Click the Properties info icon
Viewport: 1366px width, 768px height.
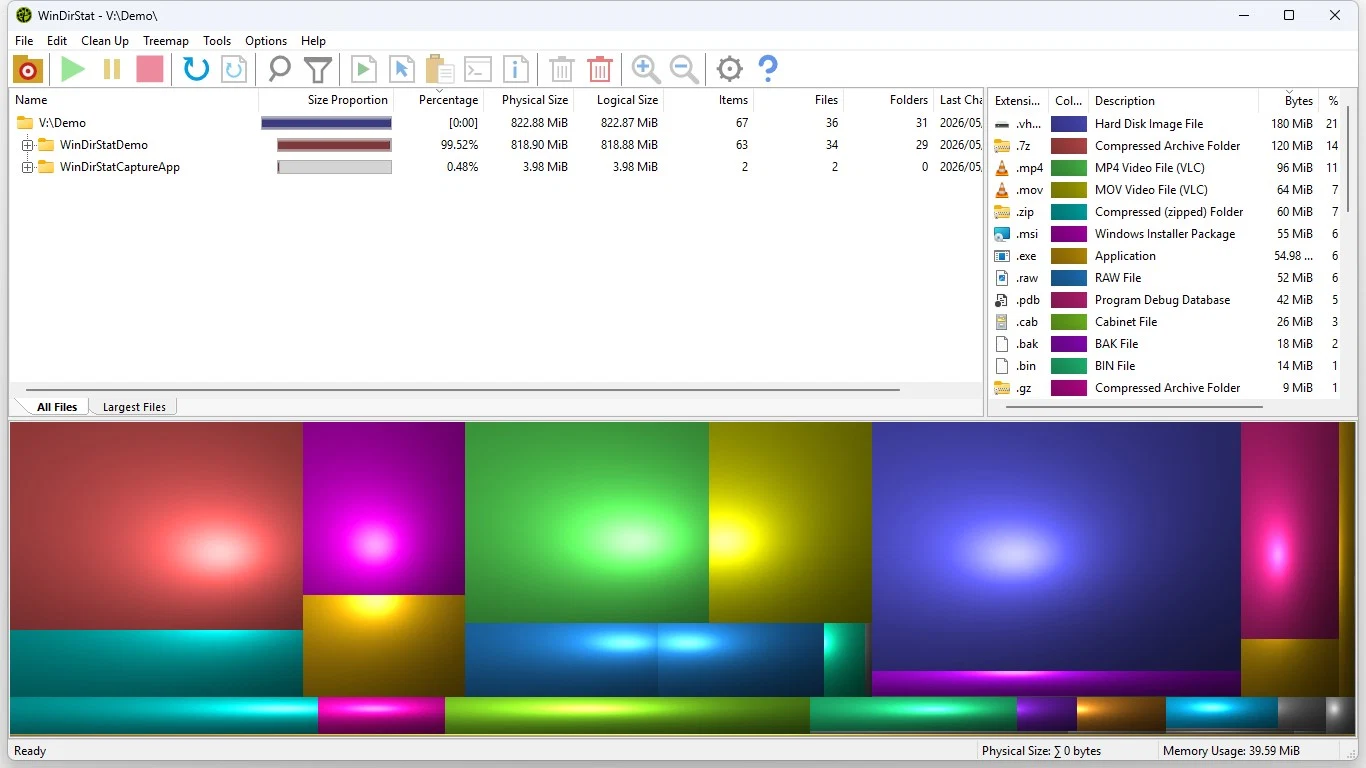tap(516, 69)
